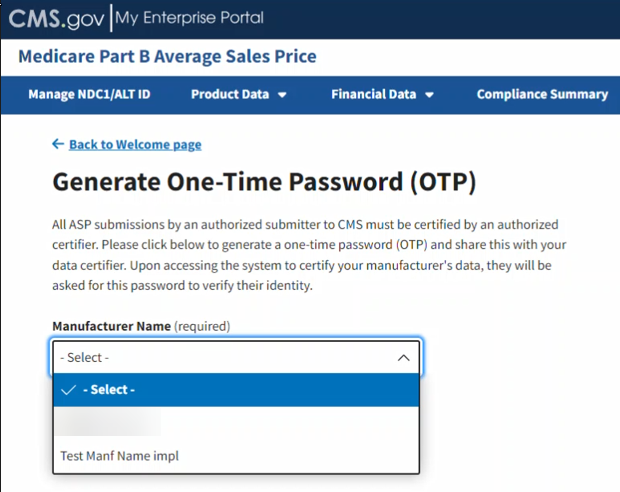Click the Manufacturer Name select field

(236, 357)
